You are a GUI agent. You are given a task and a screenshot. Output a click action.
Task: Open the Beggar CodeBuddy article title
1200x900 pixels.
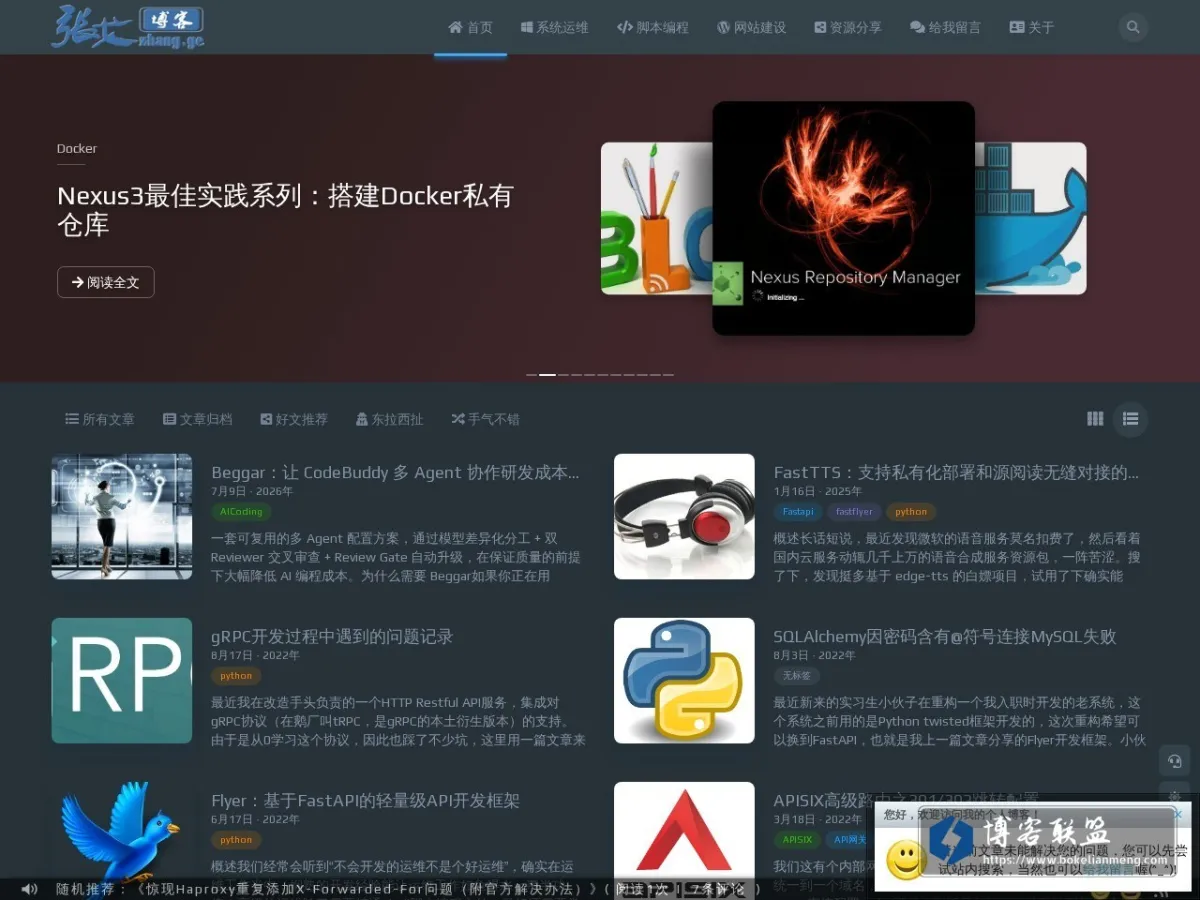[x=396, y=472]
